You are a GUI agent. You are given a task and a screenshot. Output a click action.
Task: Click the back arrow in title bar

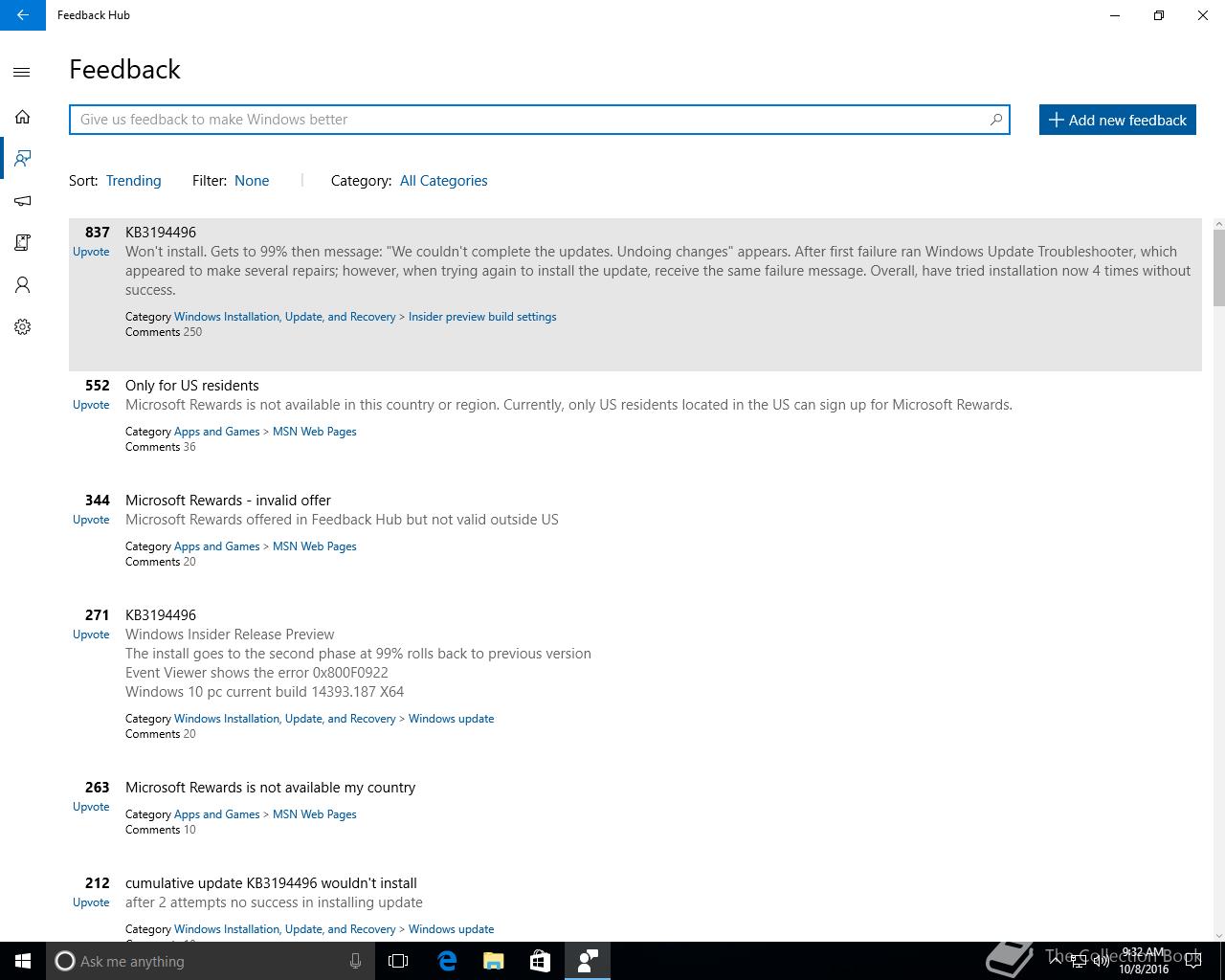(x=22, y=15)
